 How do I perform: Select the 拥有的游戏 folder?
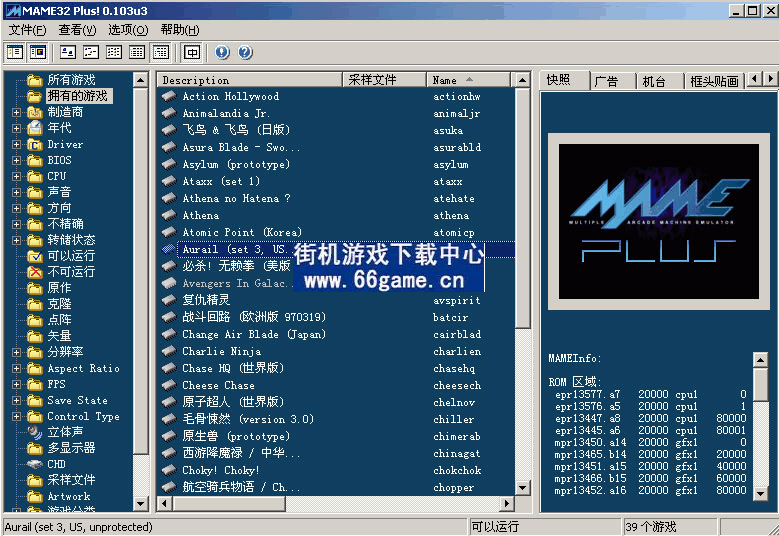78,96
